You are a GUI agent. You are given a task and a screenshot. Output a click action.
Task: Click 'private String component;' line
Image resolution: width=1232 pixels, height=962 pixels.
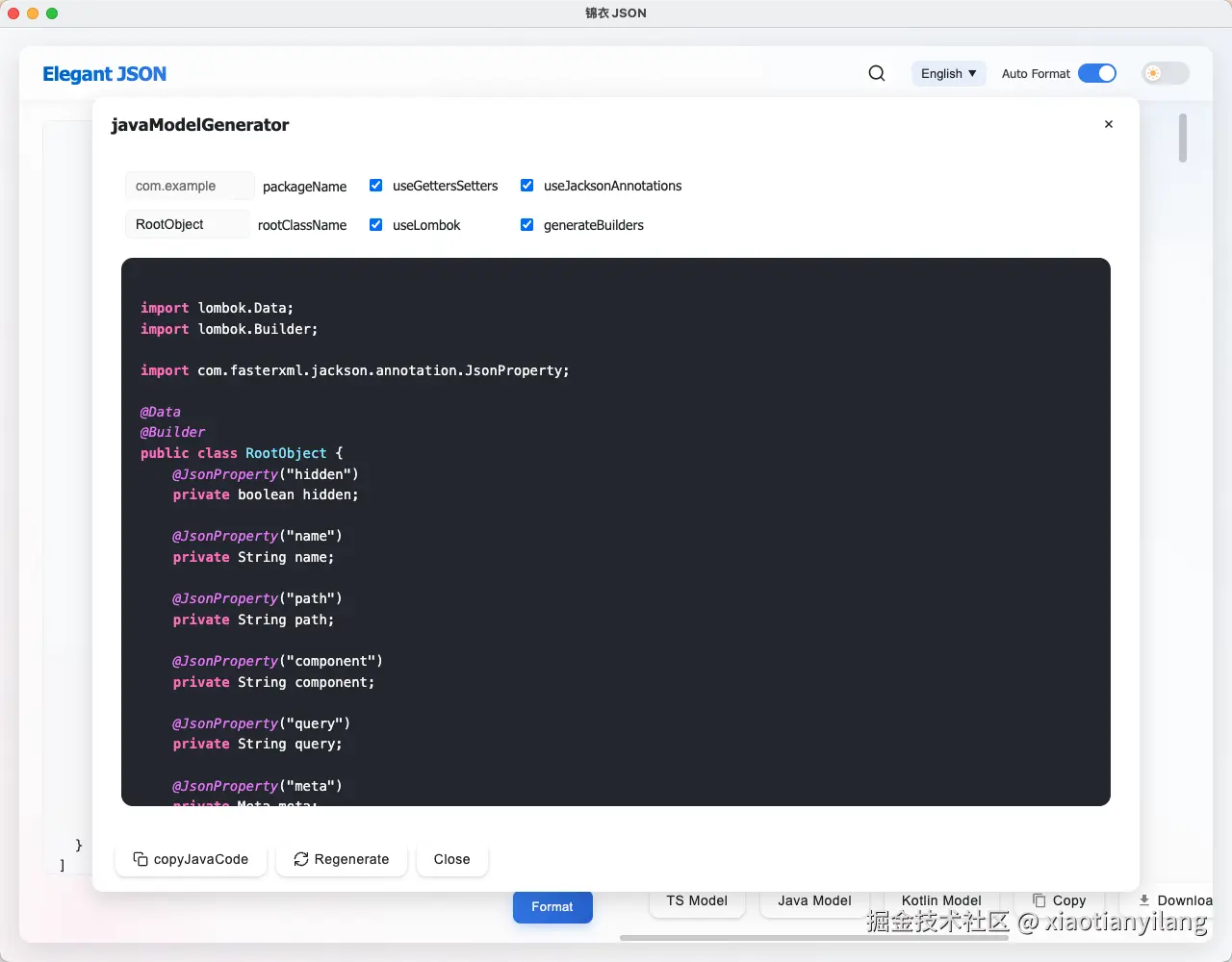pyautogui.click(x=274, y=682)
